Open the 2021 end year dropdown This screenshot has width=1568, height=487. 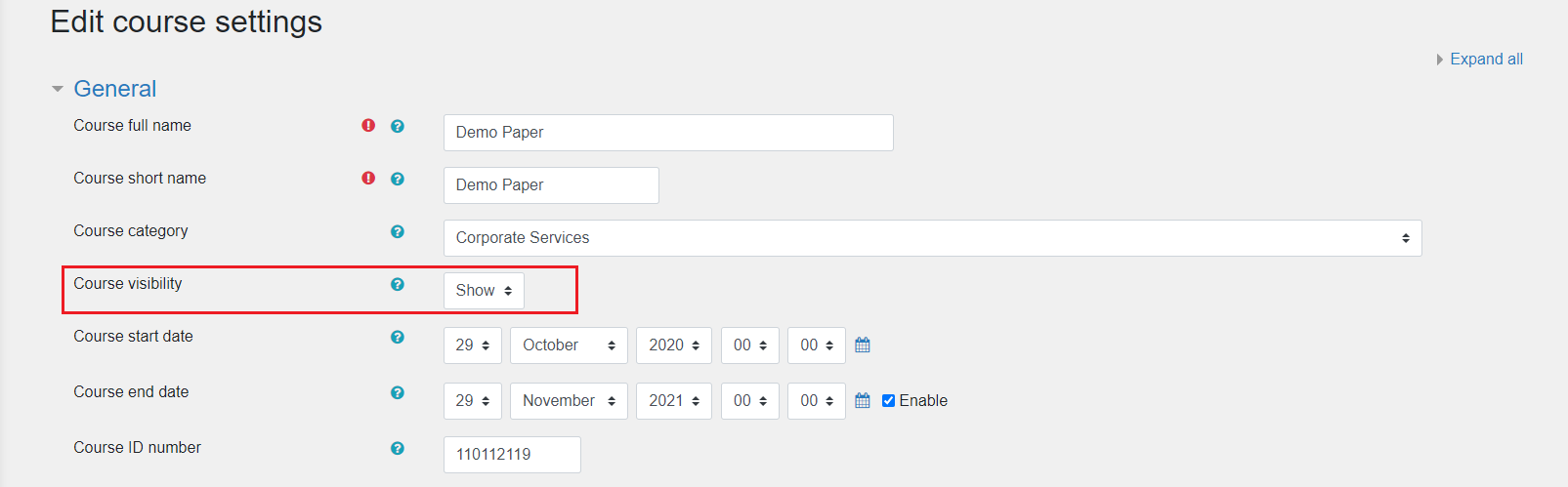point(674,401)
